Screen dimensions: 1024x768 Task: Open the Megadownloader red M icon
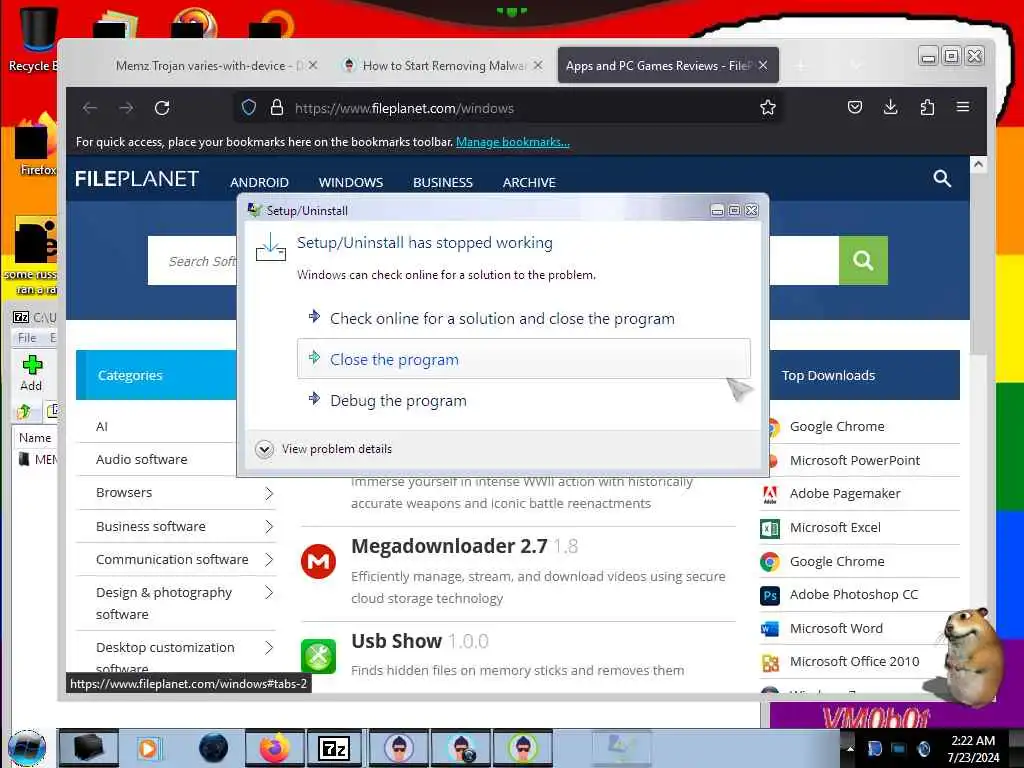coord(318,561)
